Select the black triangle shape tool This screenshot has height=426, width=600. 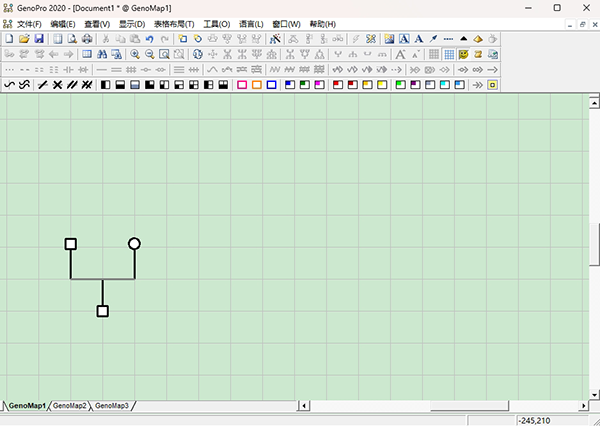(463, 39)
